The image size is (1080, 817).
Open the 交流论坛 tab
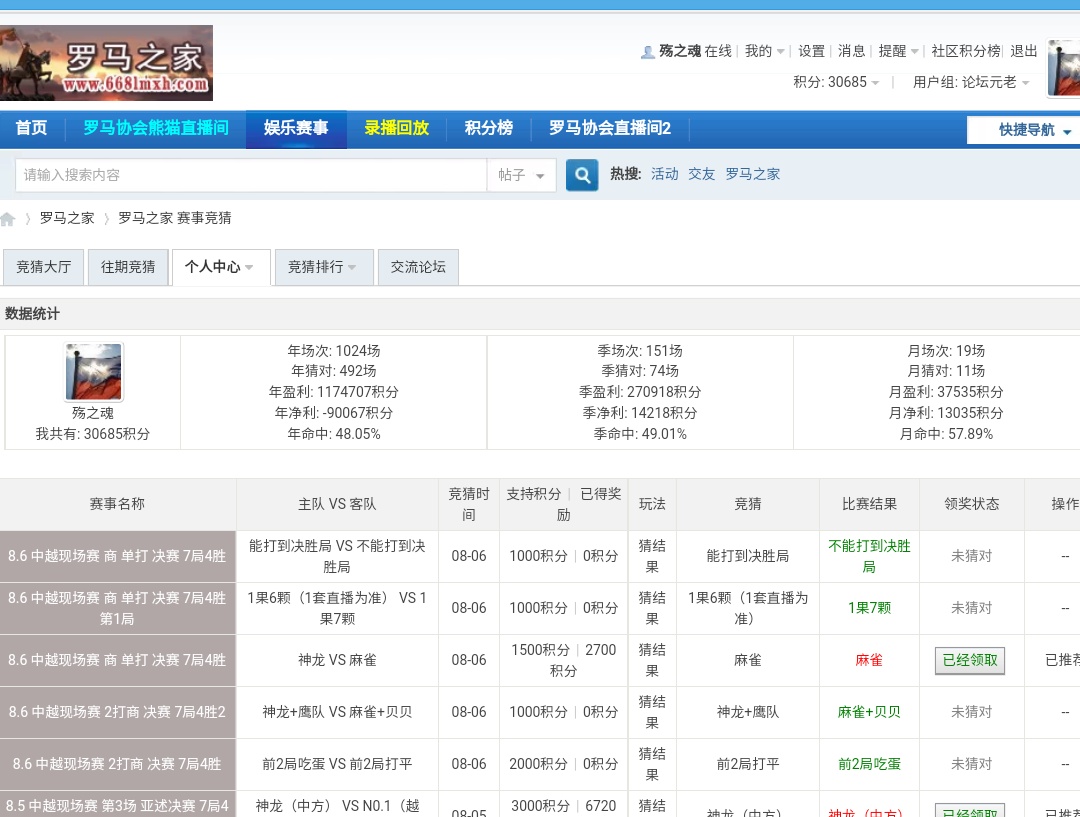pyautogui.click(x=418, y=267)
